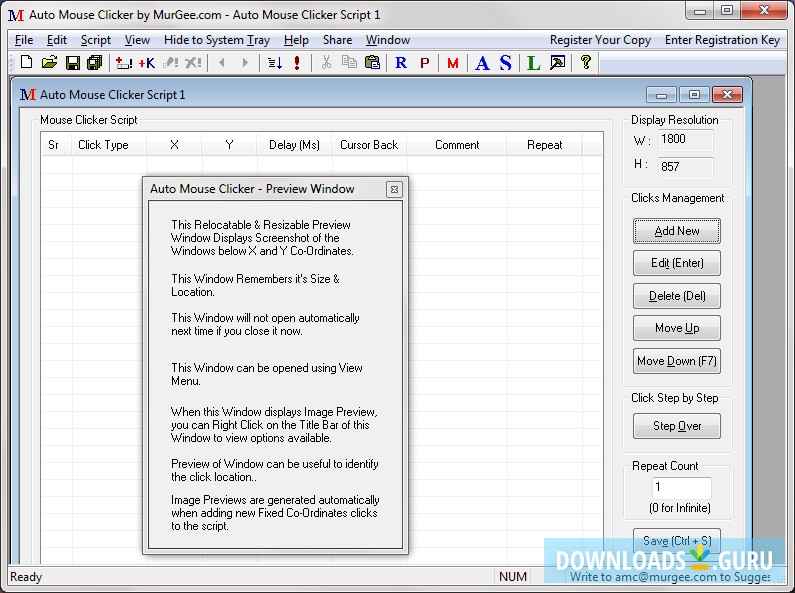Click the Sr column header
The height and width of the screenshot is (593, 795).
[56, 145]
